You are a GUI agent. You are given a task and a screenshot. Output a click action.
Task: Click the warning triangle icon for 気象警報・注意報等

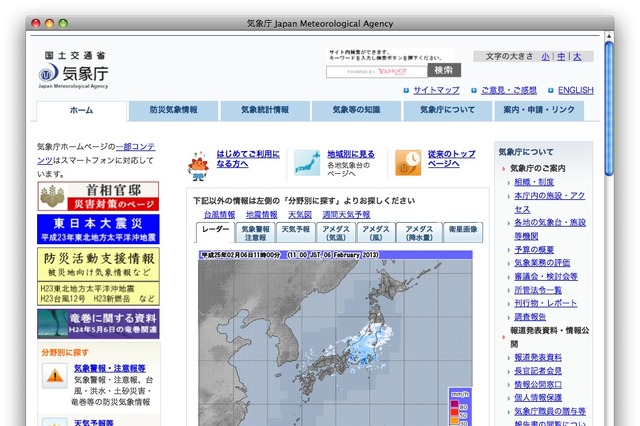pos(55,375)
